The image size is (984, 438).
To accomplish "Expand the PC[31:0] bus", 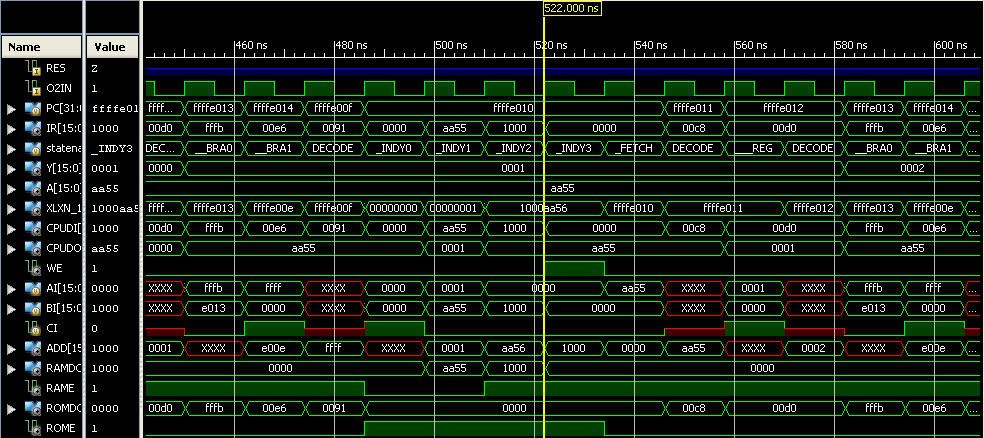I will click(11, 108).
